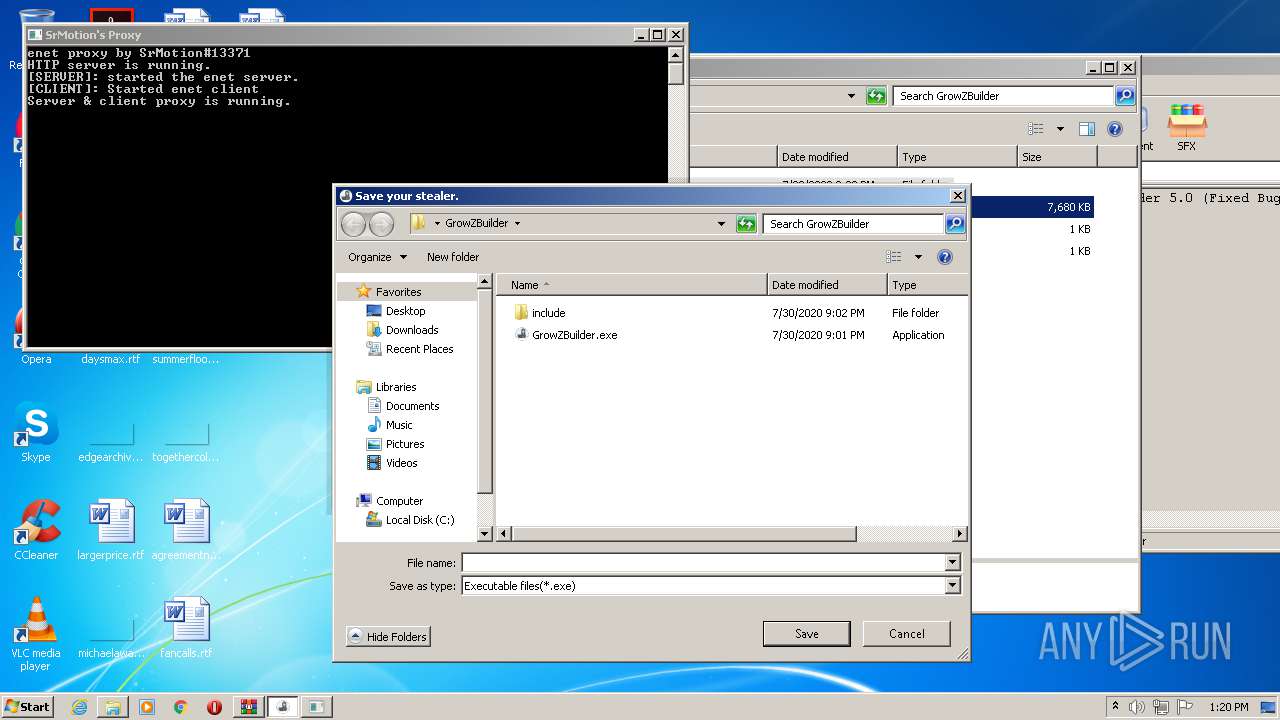Viewport: 1280px width, 720px height.
Task: Open the Organize menu
Action: click(377, 257)
